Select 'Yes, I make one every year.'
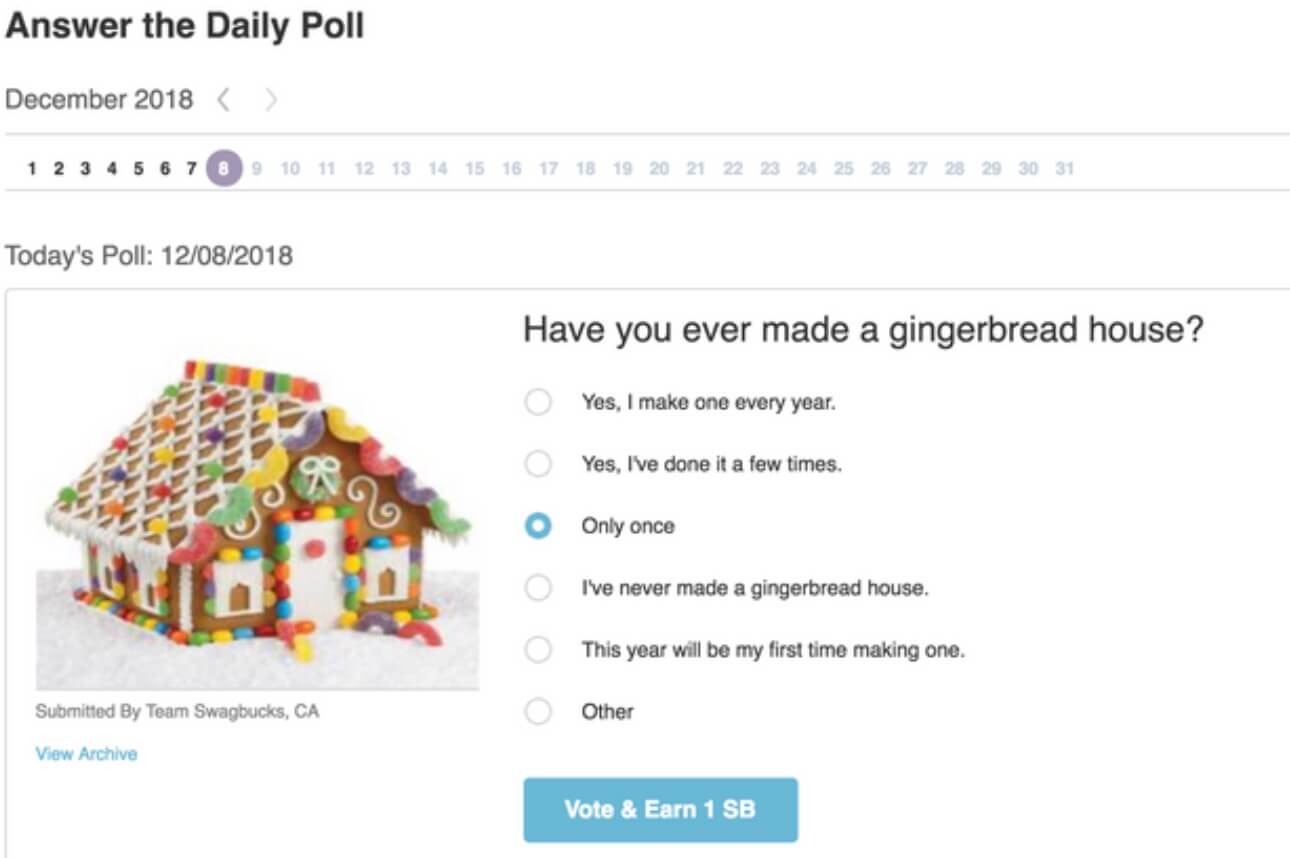This screenshot has height=858, width=1290. coord(540,401)
